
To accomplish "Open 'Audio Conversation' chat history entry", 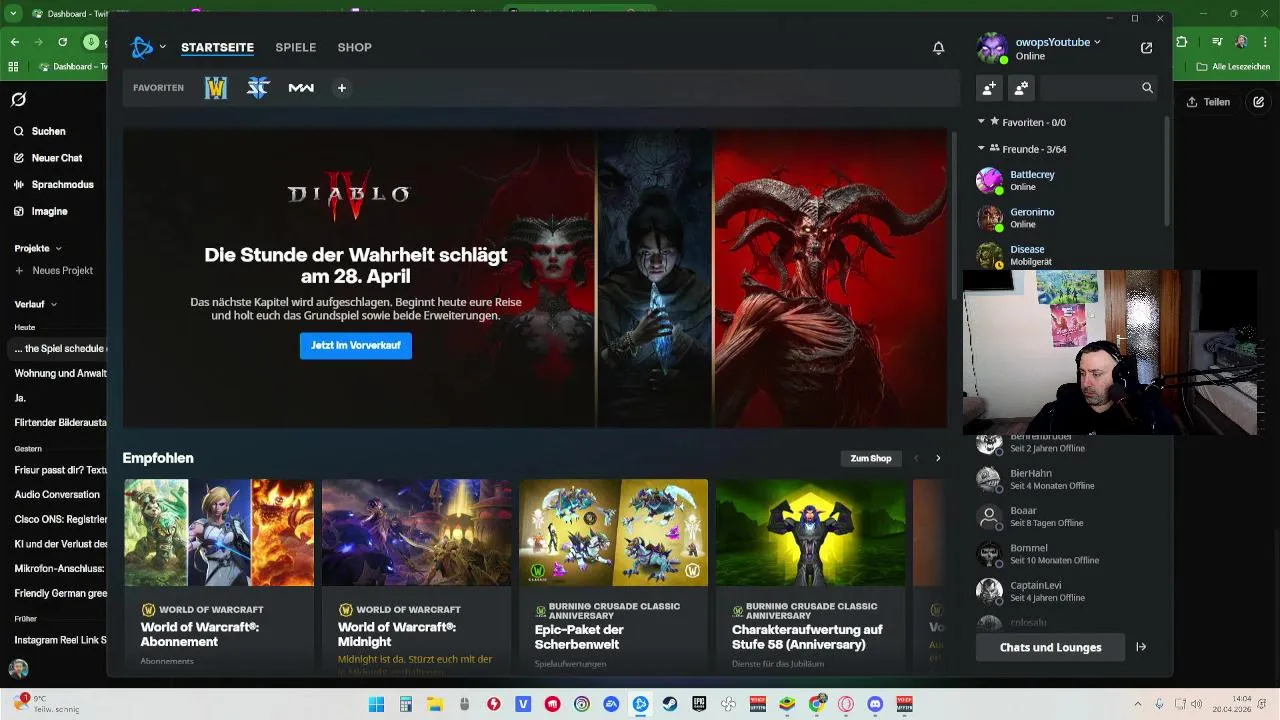I will point(57,494).
